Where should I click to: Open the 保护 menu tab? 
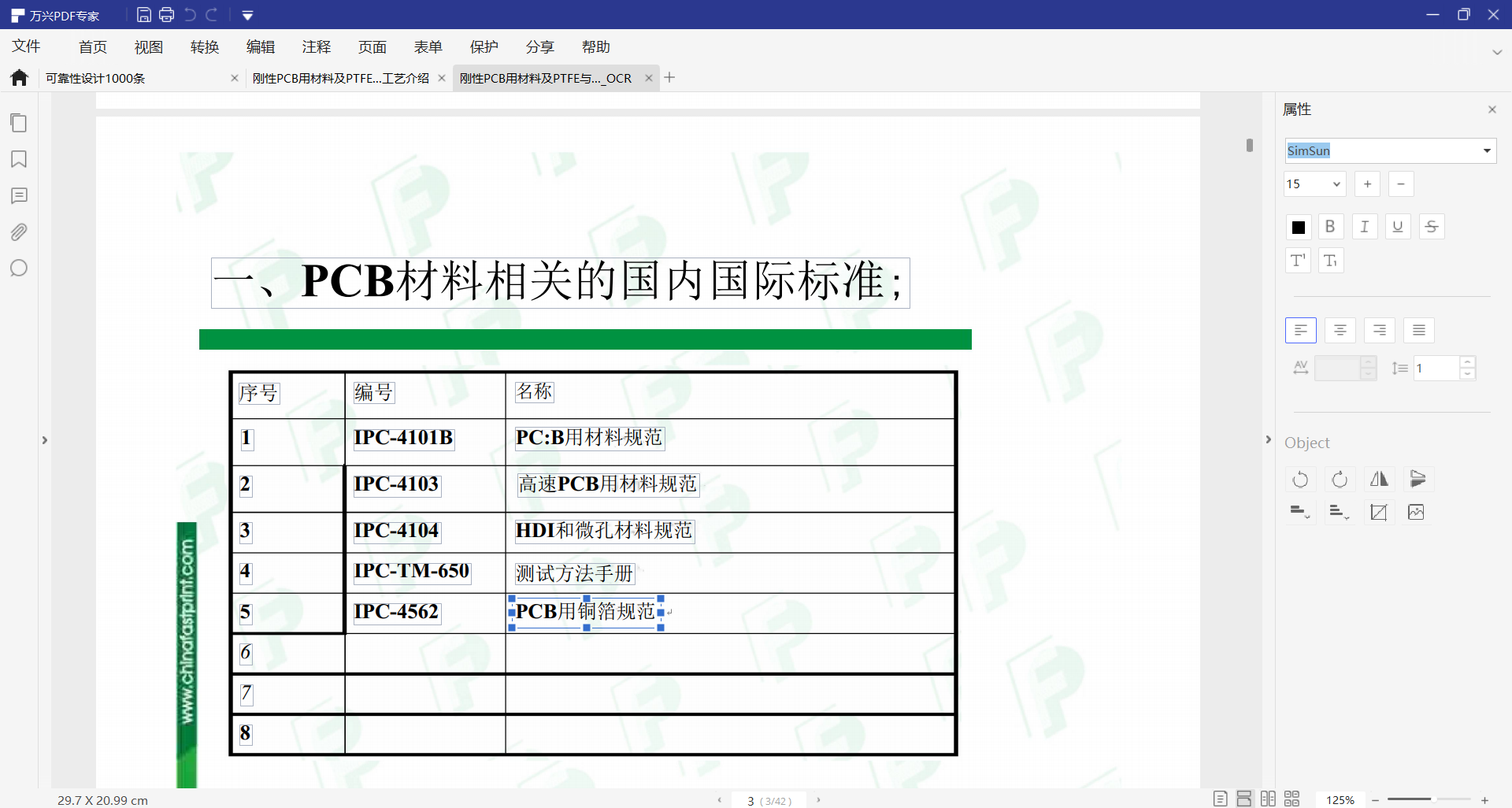coord(484,47)
